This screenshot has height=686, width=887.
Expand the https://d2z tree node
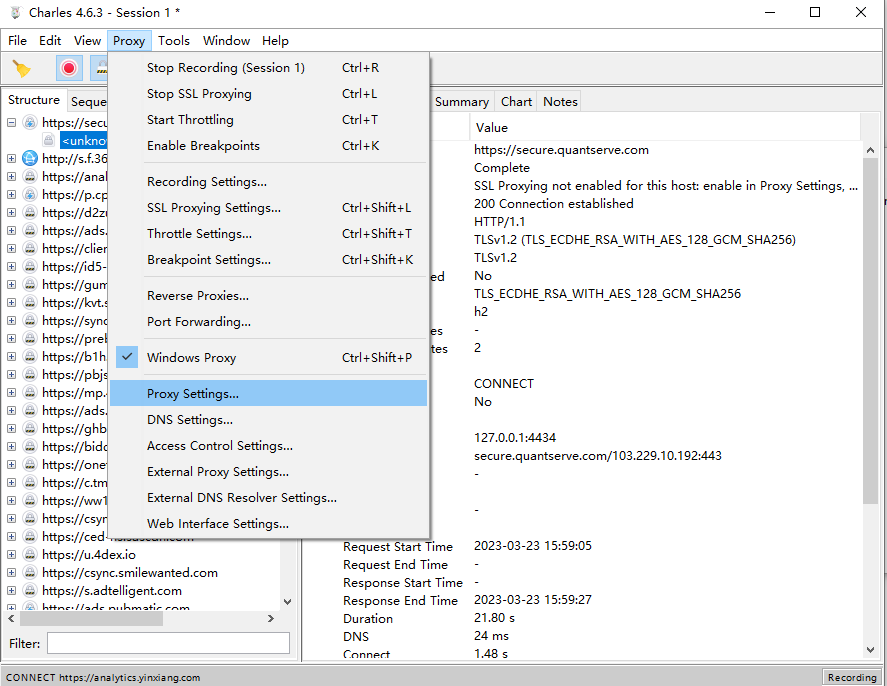(11, 213)
